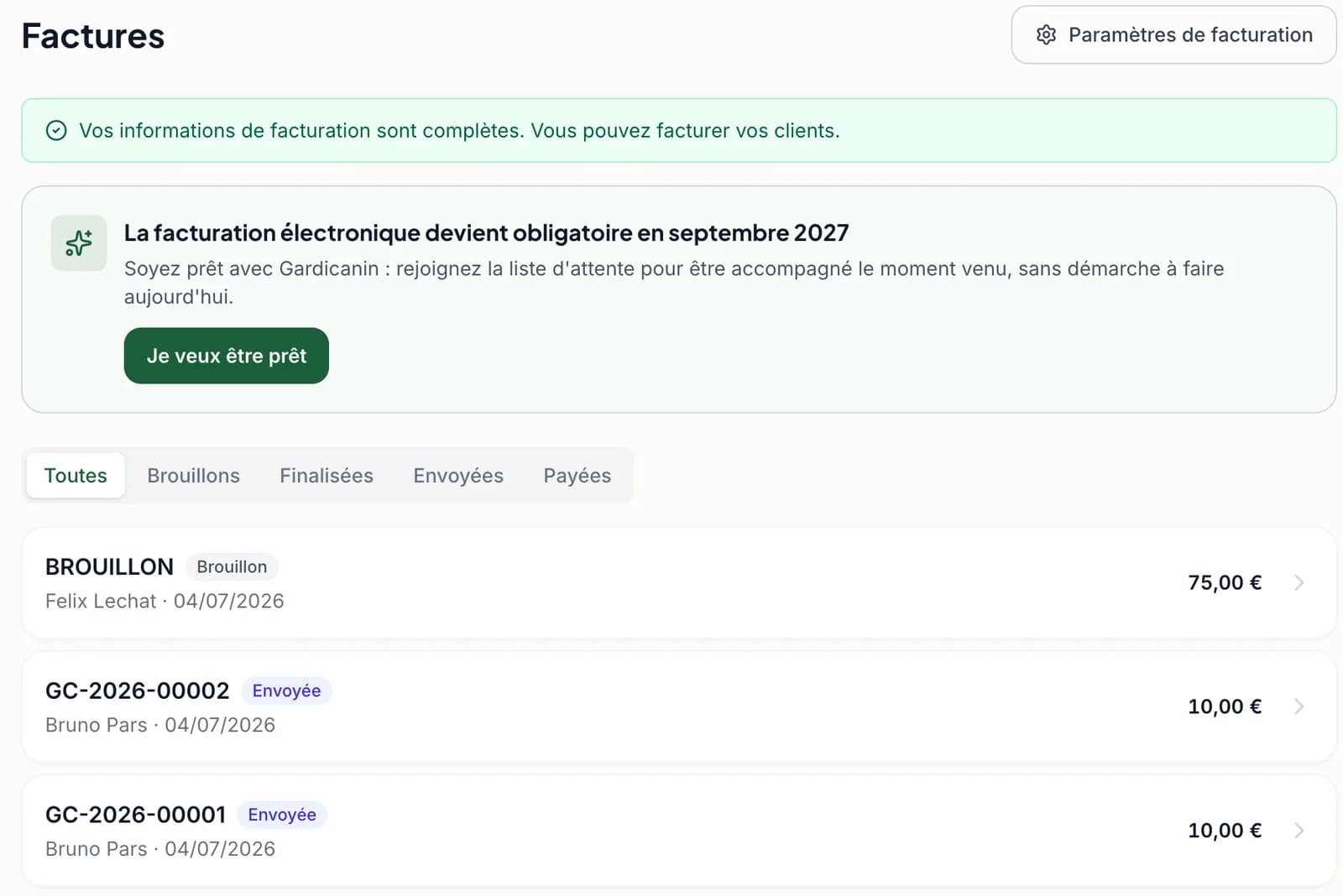This screenshot has width=1343, height=896.
Task: Show the Envoyées invoices tab
Action: 458,476
